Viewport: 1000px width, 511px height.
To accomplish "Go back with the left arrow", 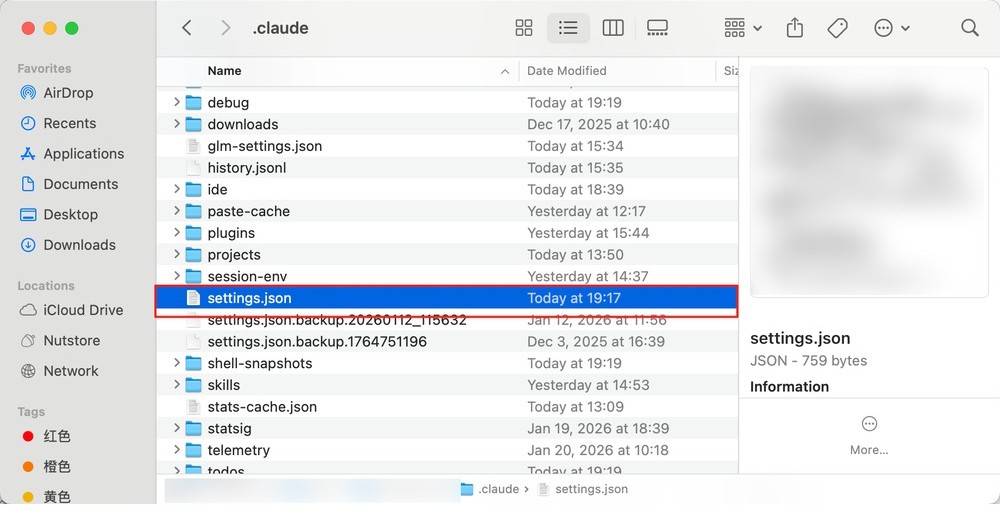I will point(187,28).
